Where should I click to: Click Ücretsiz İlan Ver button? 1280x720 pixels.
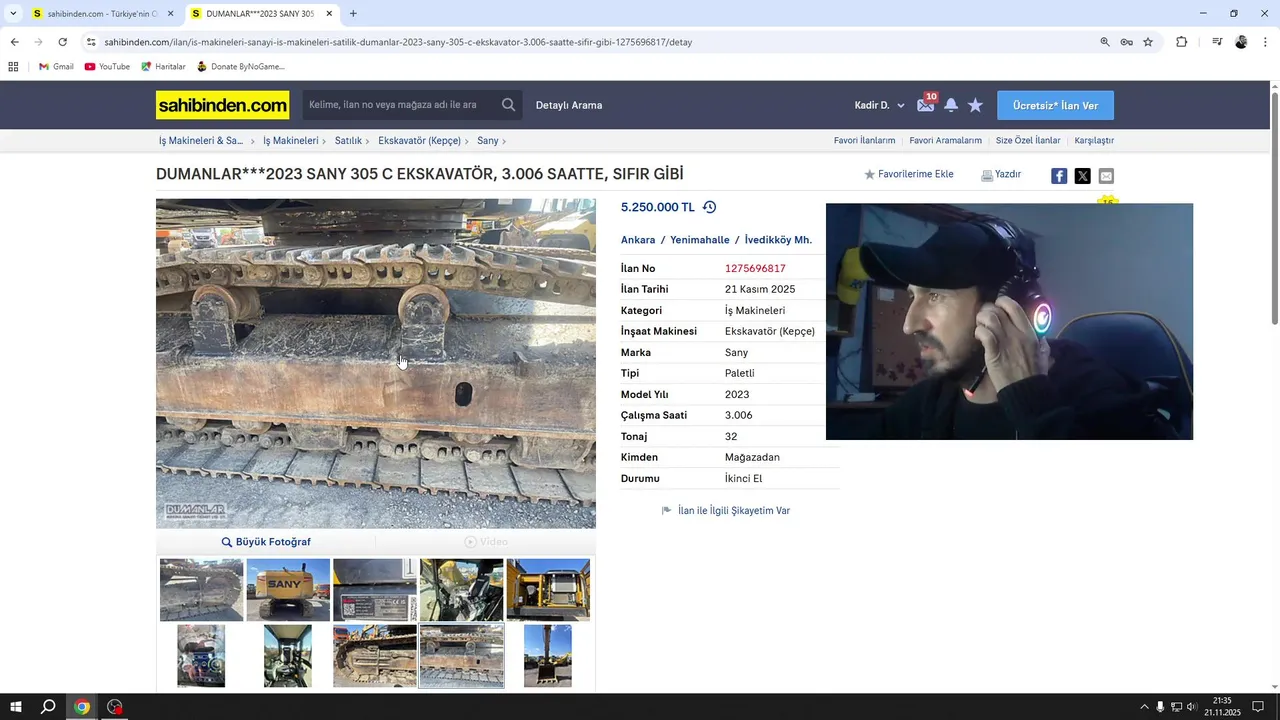coord(1055,105)
